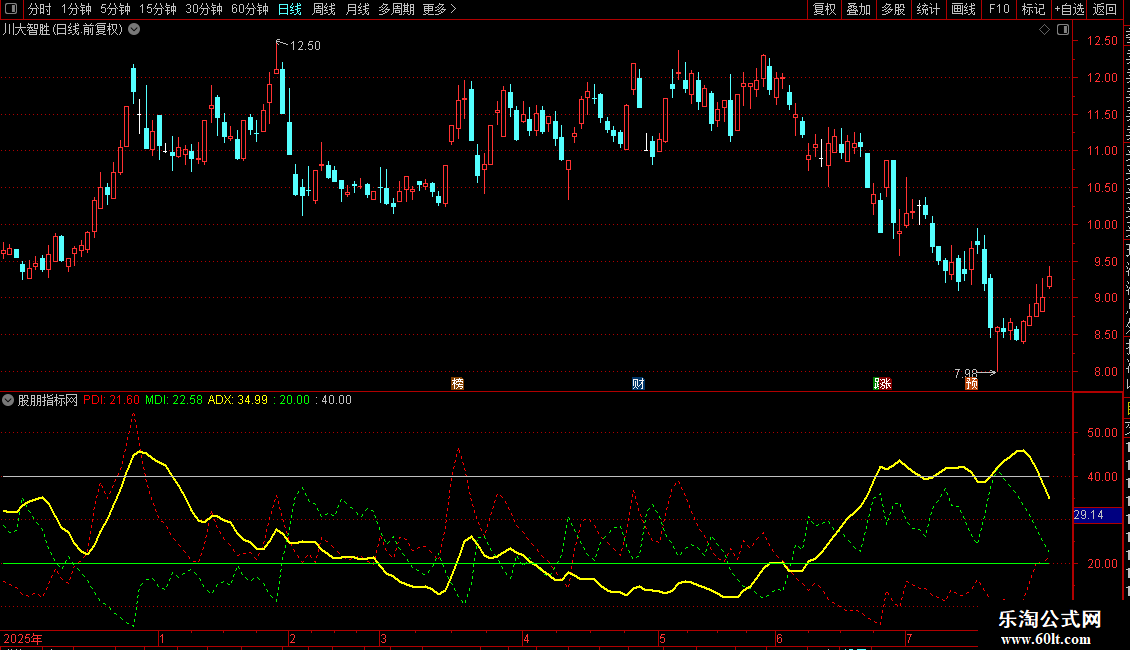Click the PDI: 21.60 value
The height and width of the screenshot is (650, 1130).
tap(112, 400)
